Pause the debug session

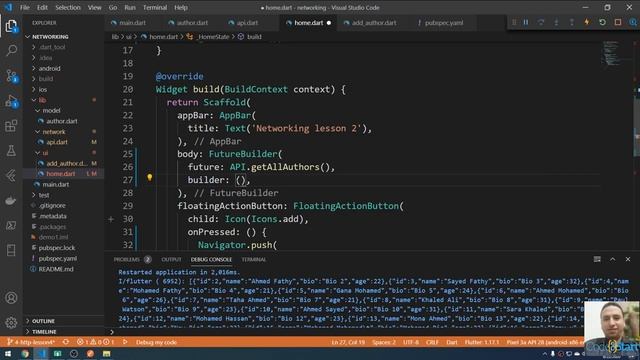pos(526,22)
